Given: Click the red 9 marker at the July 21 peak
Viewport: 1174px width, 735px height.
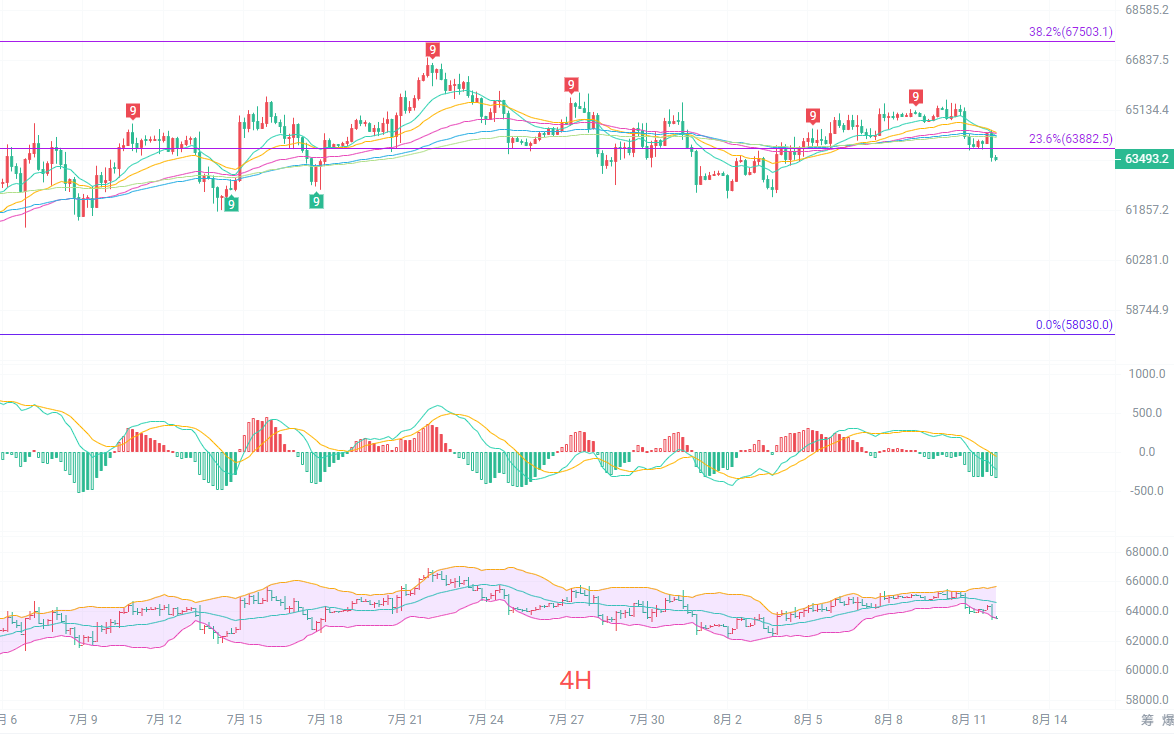Looking at the screenshot, I should pos(432,50).
